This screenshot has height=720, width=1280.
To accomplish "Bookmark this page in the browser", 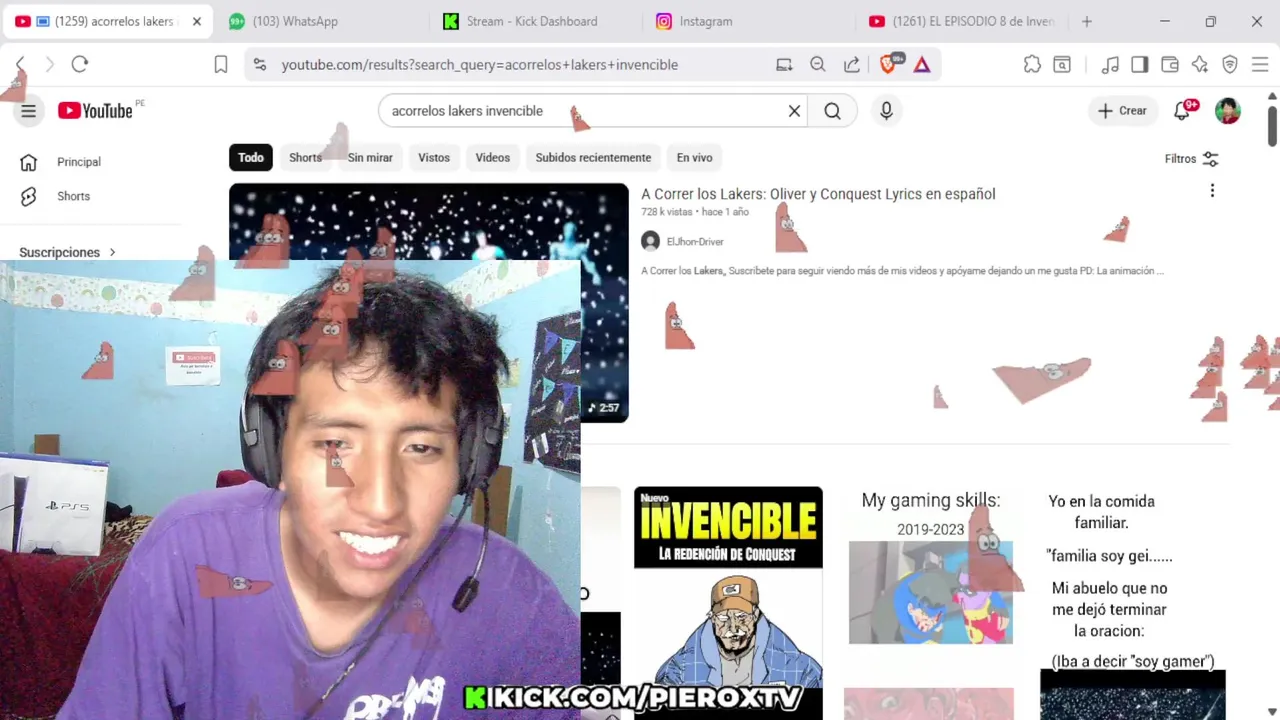I will (x=221, y=65).
